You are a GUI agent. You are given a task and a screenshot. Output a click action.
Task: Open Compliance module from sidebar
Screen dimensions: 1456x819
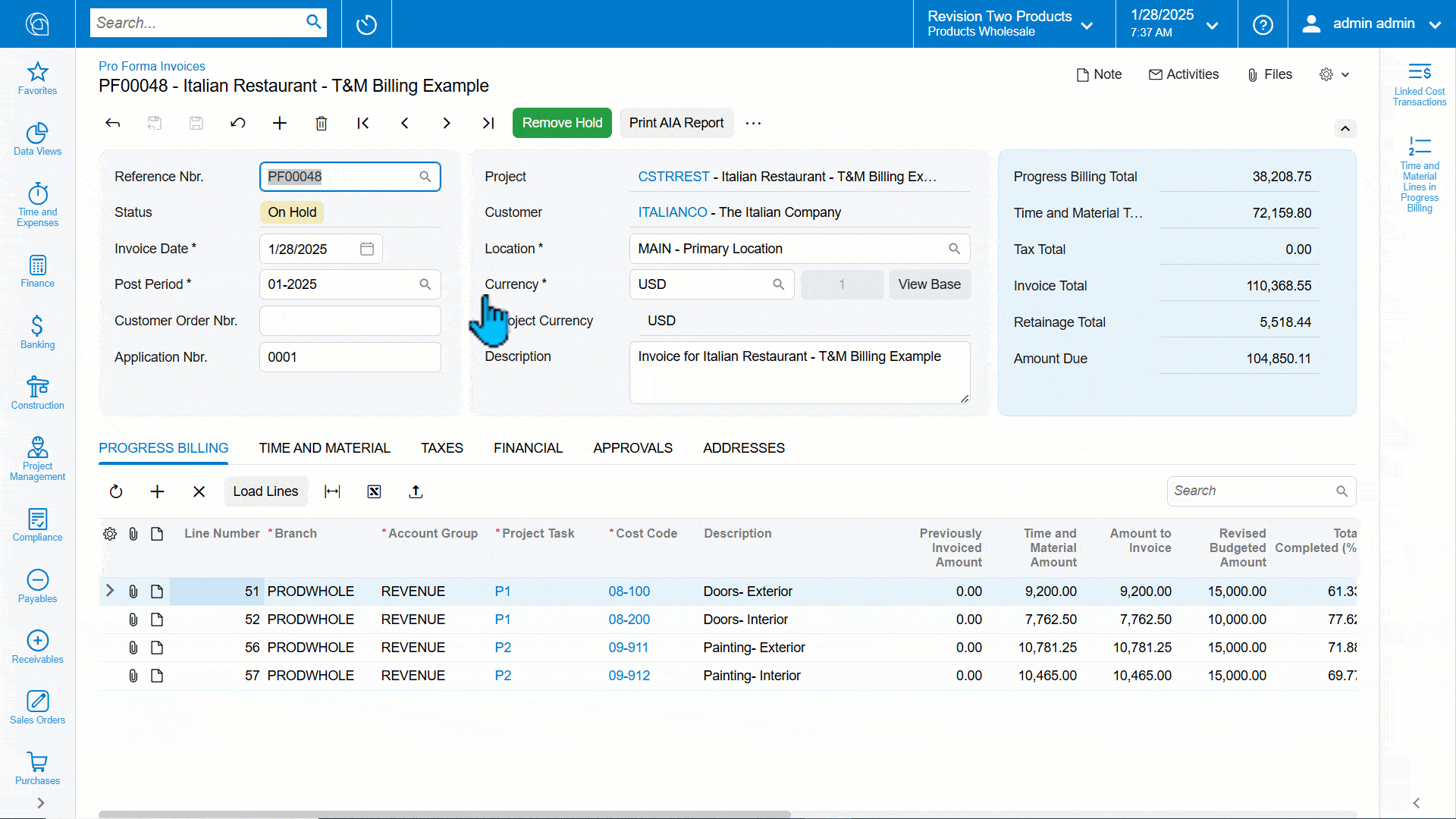coord(37,523)
